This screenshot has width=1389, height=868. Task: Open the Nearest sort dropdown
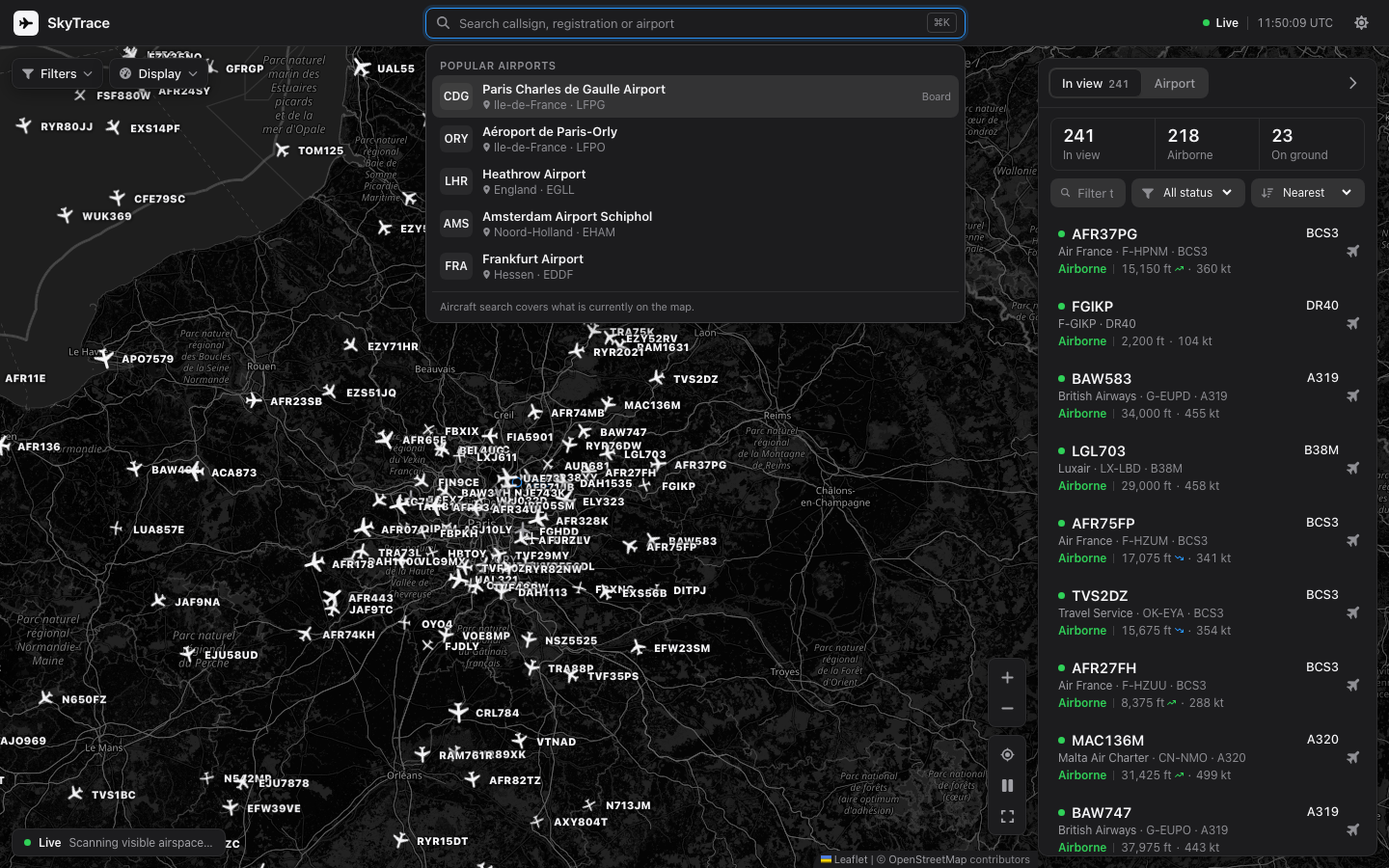pos(1307,193)
